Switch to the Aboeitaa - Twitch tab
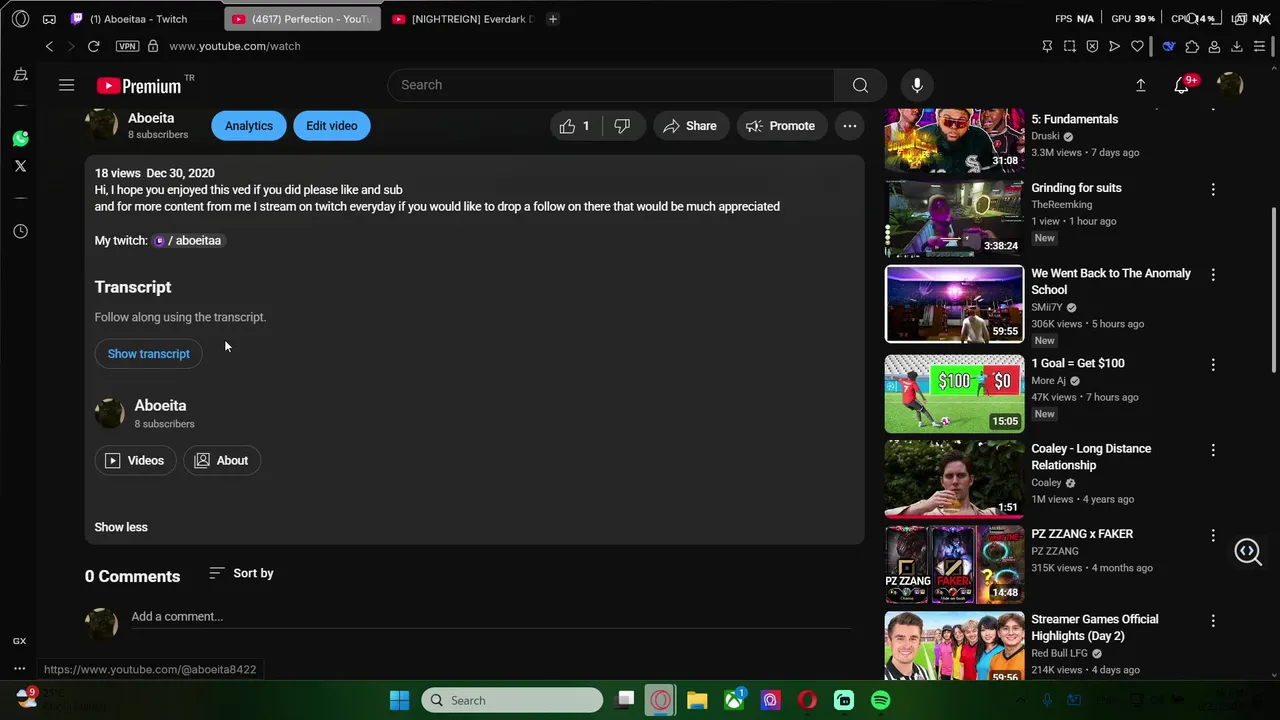The image size is (1280, 720). 138,19
